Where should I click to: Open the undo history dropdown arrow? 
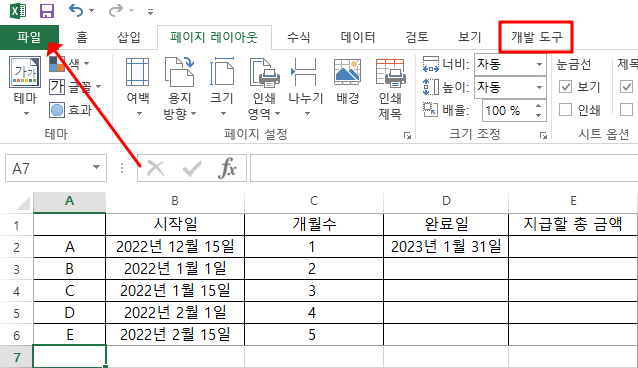[x=92, y=11]
